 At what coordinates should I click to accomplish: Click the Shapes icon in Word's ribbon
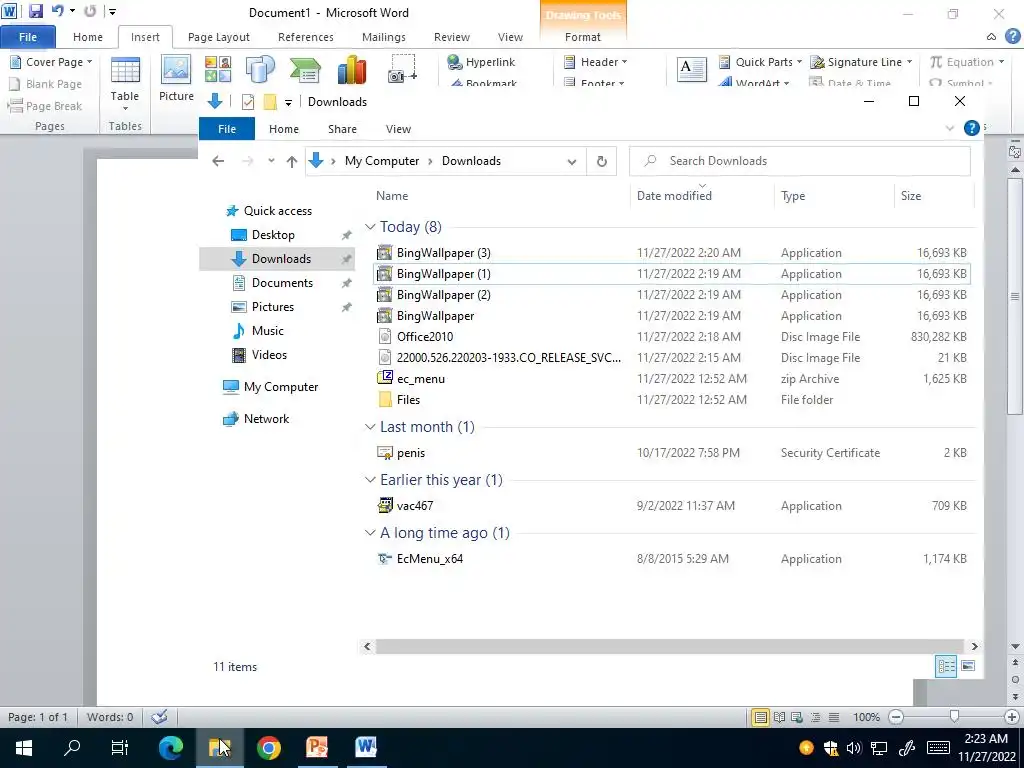click(x=260, y=69)
